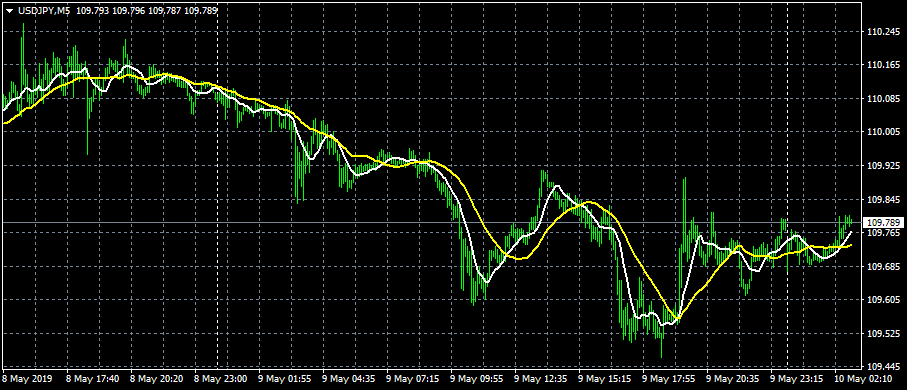The image size is (907, 390).
Task: Select the highlighted 109.789 current price tag
Action: coord(883,223)
